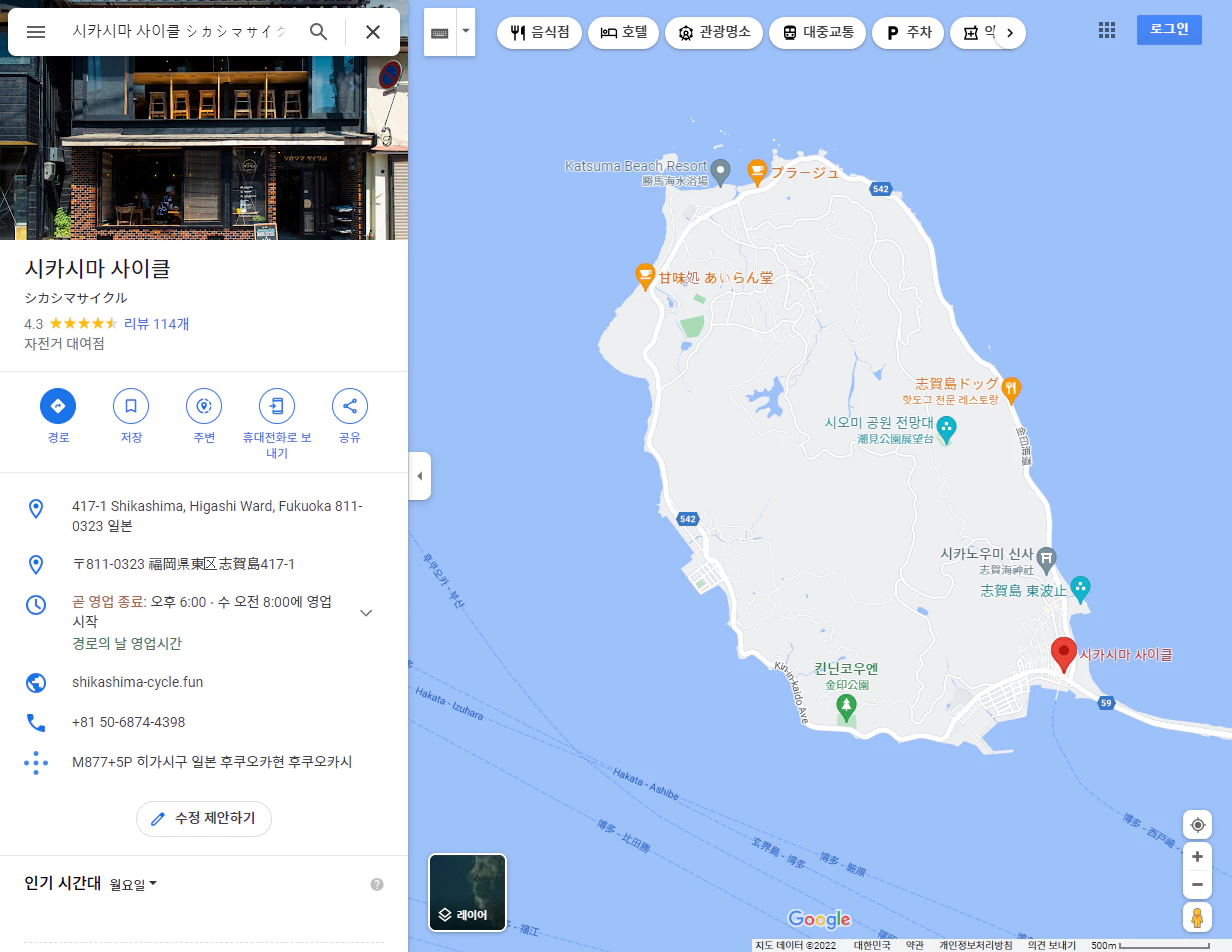The width and height of the screenshot is (1232, 952).
Task: Click the 시오미 공원 전망대 marker
Action: pyautogui.click(x=946, y=430)
